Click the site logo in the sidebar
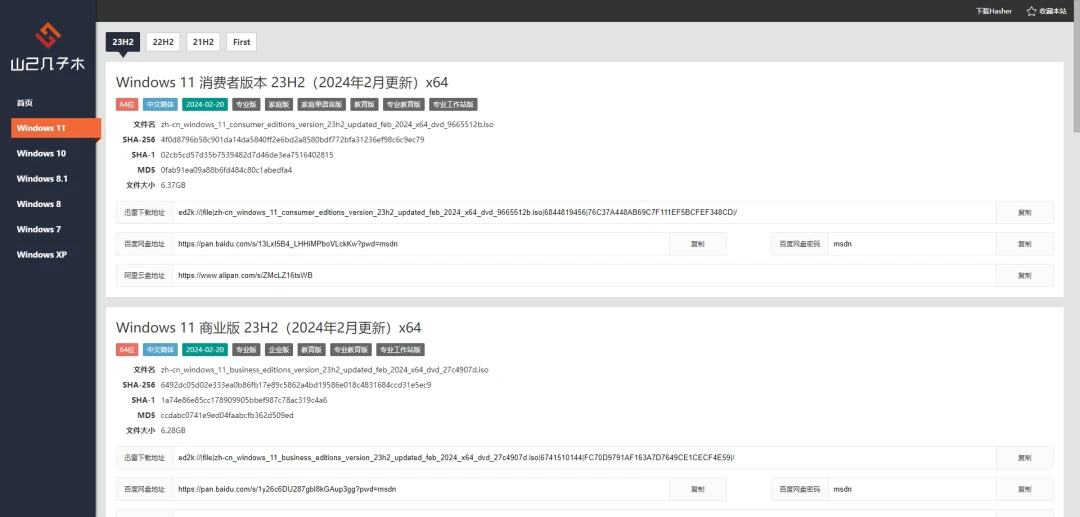The image size is (1080, 517). 48,47
